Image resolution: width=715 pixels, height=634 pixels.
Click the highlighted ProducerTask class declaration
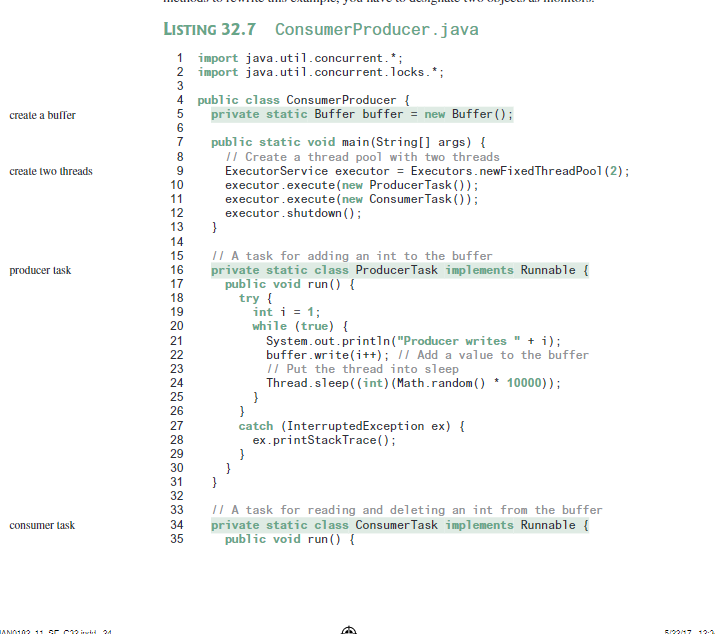(x=400, y=270)
